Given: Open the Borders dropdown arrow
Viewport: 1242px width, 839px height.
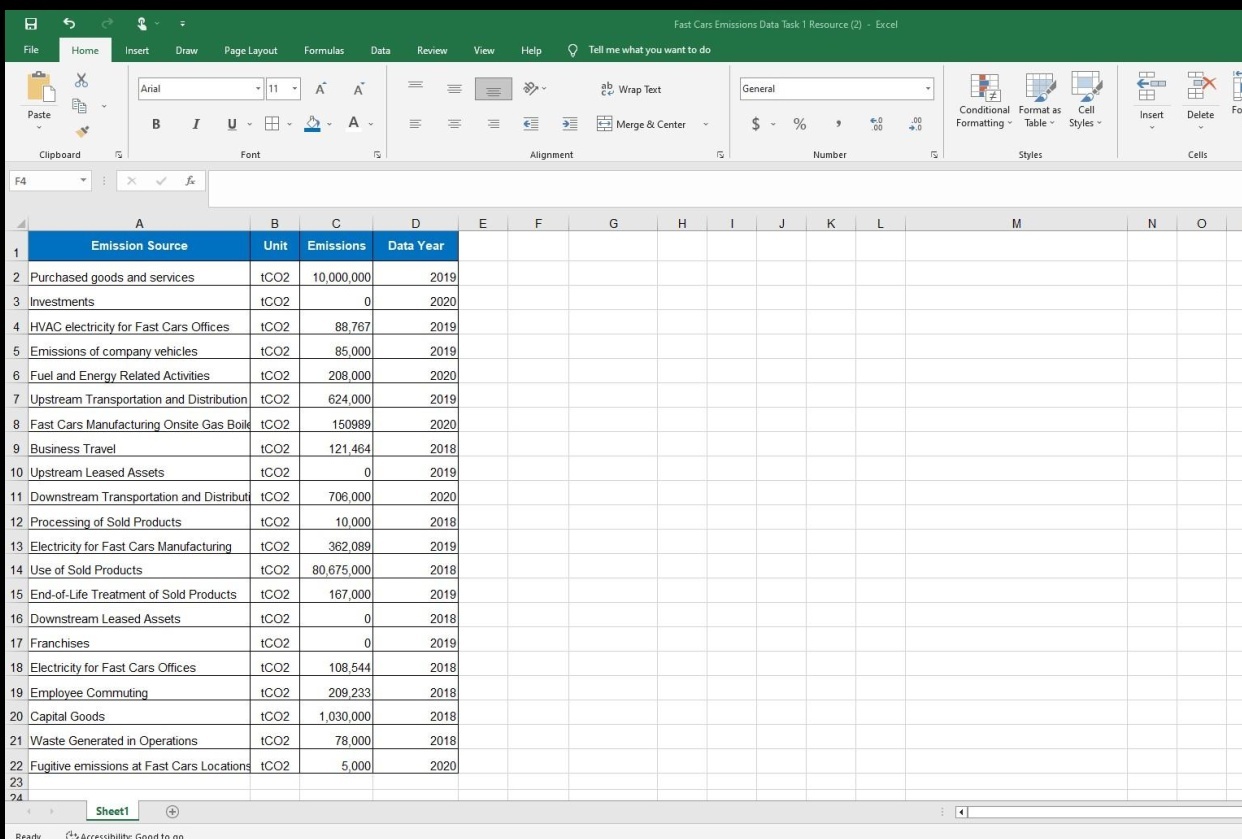Looking at the screenshot, I should (288, 125).
